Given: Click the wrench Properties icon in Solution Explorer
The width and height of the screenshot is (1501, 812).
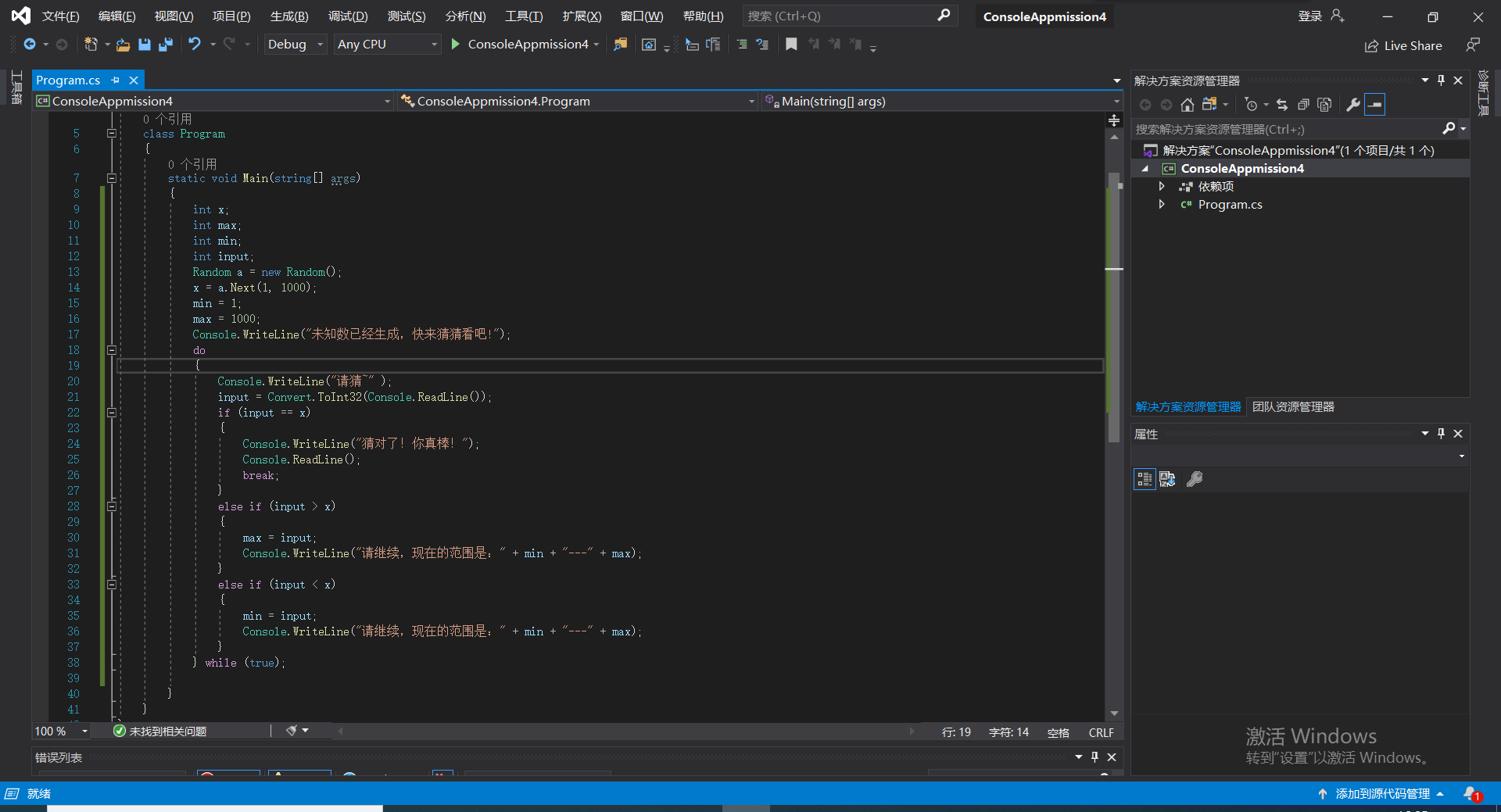Looking at the screenshot, I should point(1352,105).
